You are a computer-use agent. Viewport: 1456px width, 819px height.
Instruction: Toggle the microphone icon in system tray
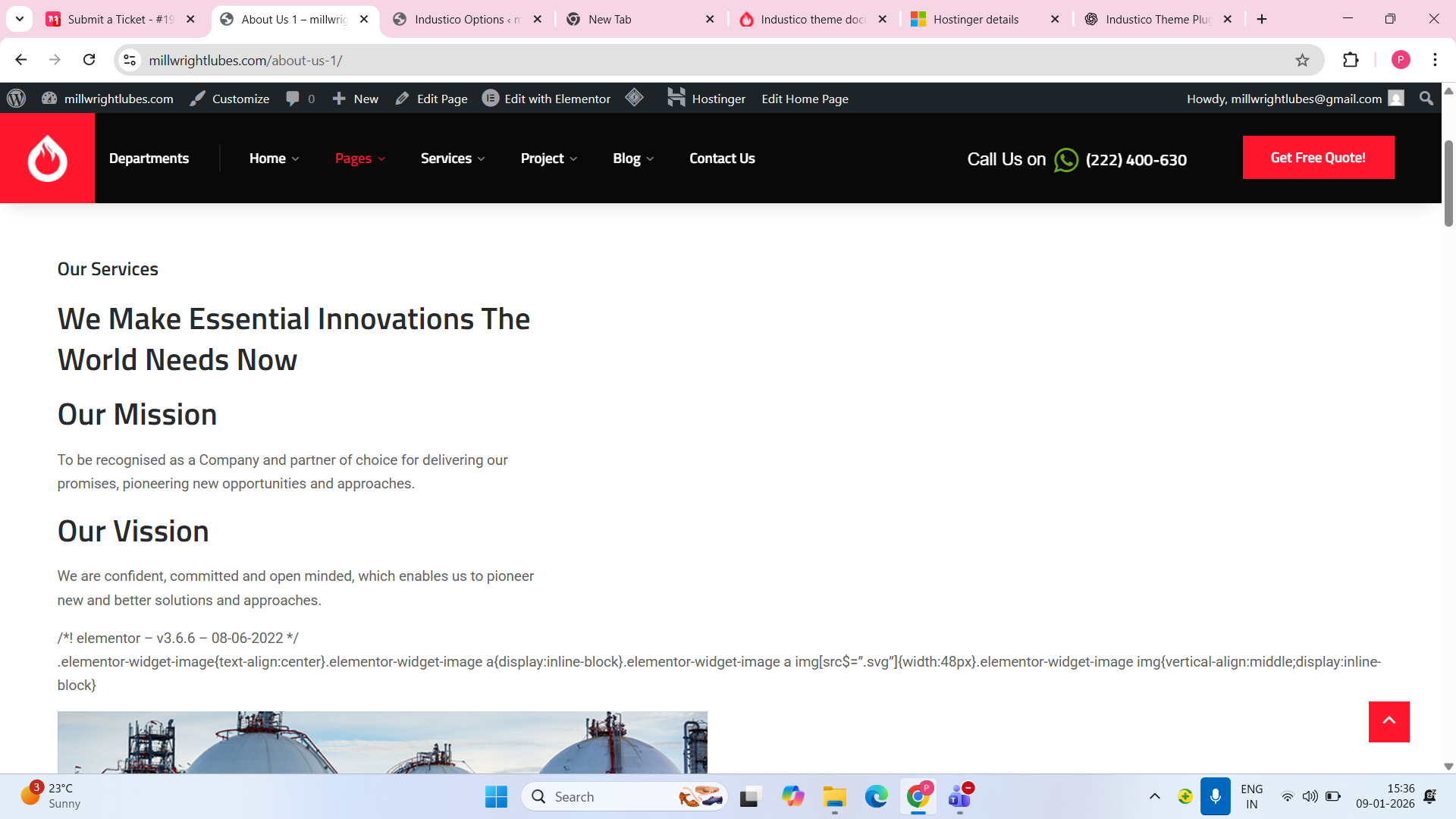pyautogui.click(x=1215, y=796)
